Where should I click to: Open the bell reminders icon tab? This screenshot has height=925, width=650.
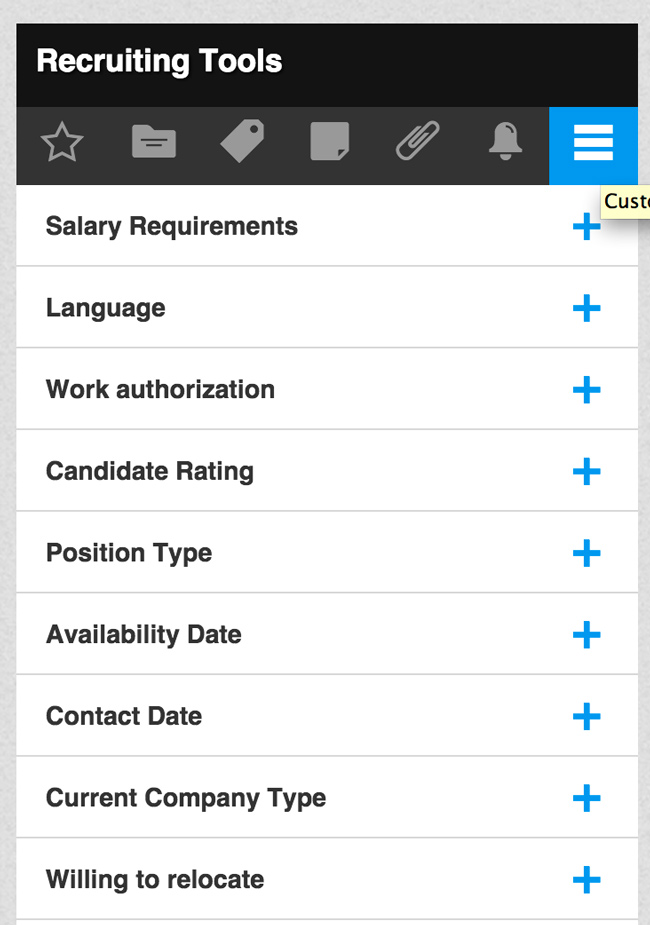click(506, 143)
